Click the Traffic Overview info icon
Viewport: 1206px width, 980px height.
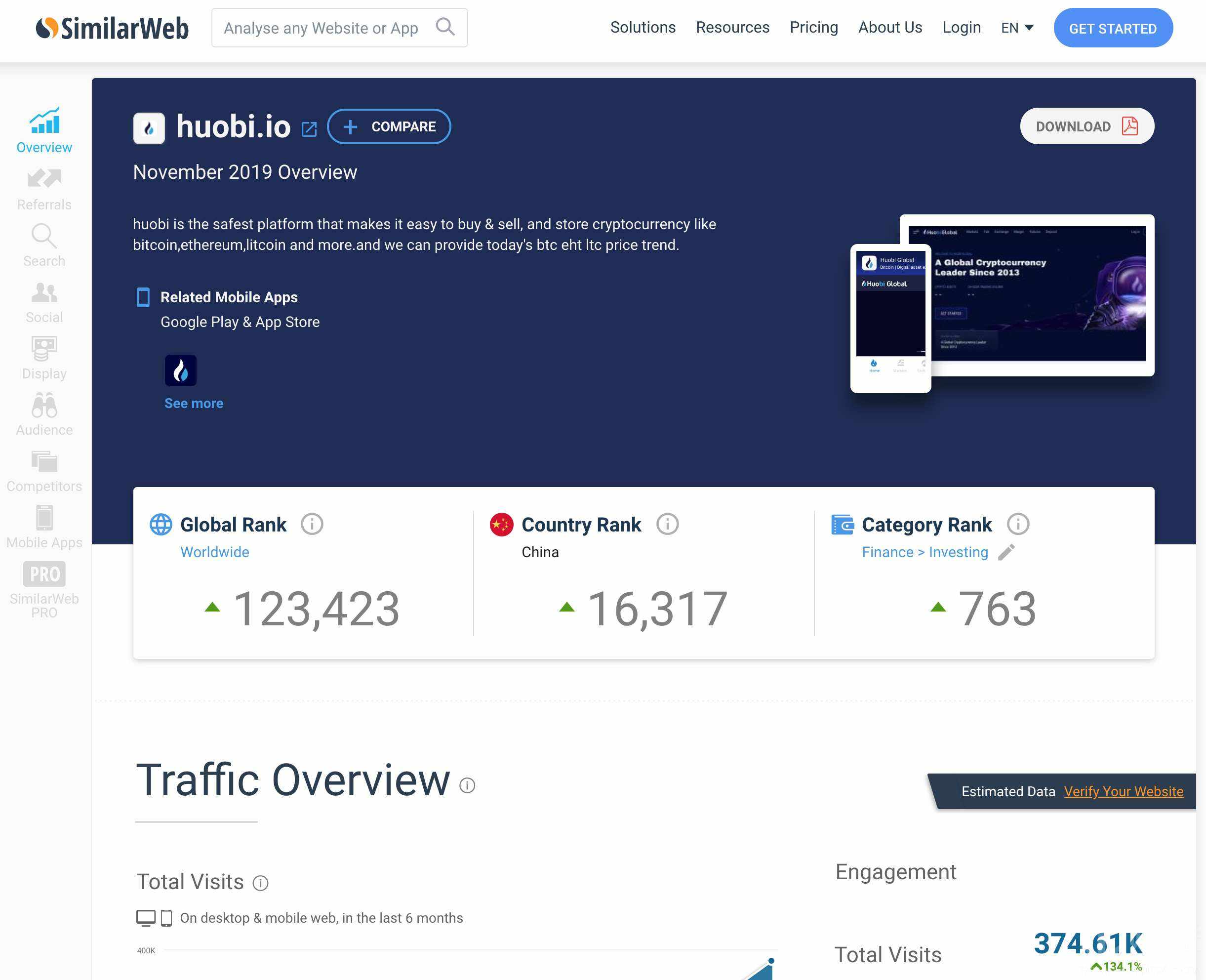click(467, 785)
